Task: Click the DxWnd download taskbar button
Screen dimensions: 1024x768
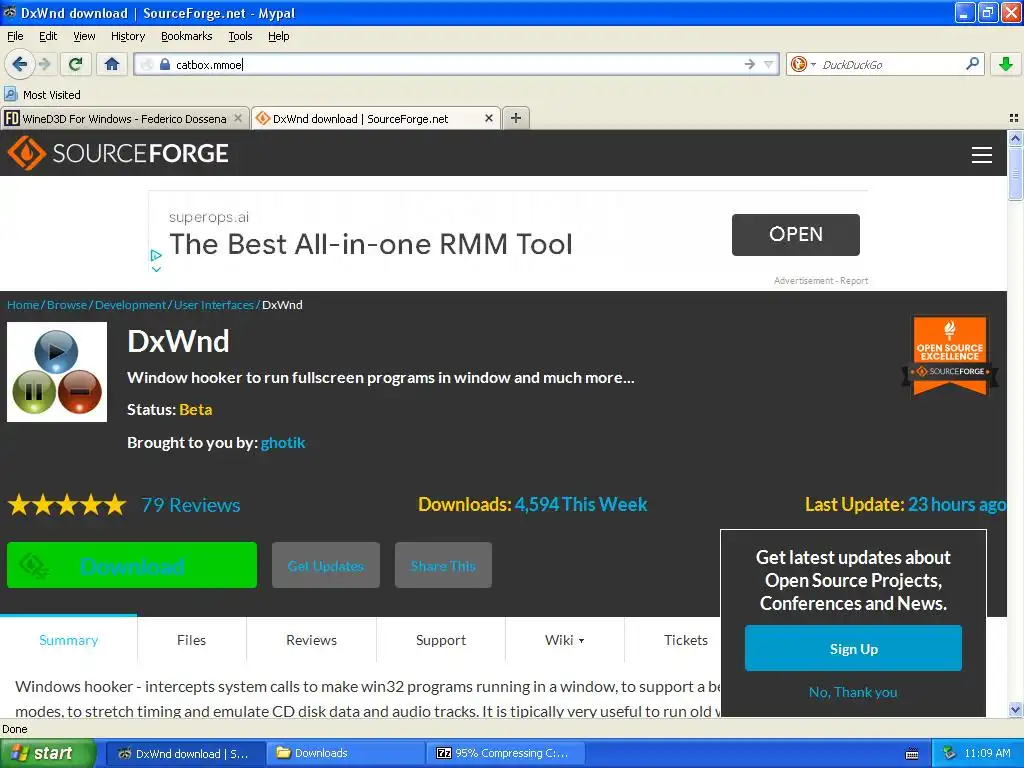Action: (185, 753)
